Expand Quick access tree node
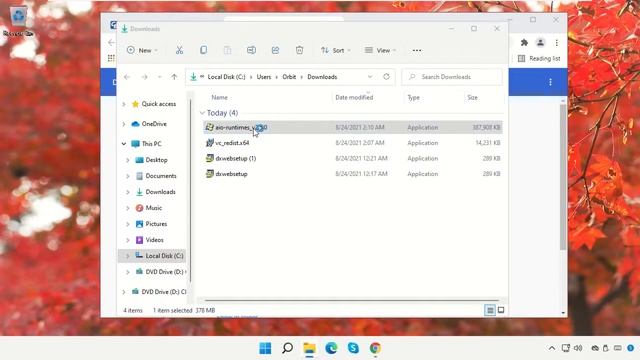Viewport: 640px width, 360px height. click(x=124, y=104)
